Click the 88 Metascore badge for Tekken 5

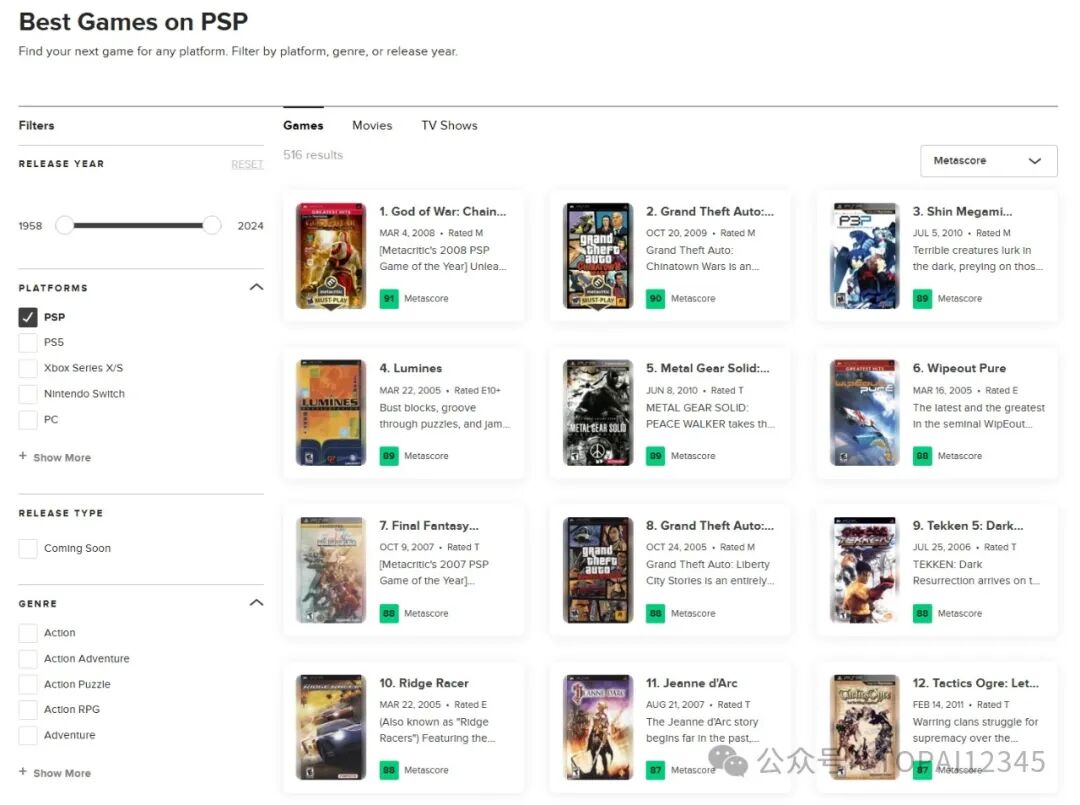point(922,613)
